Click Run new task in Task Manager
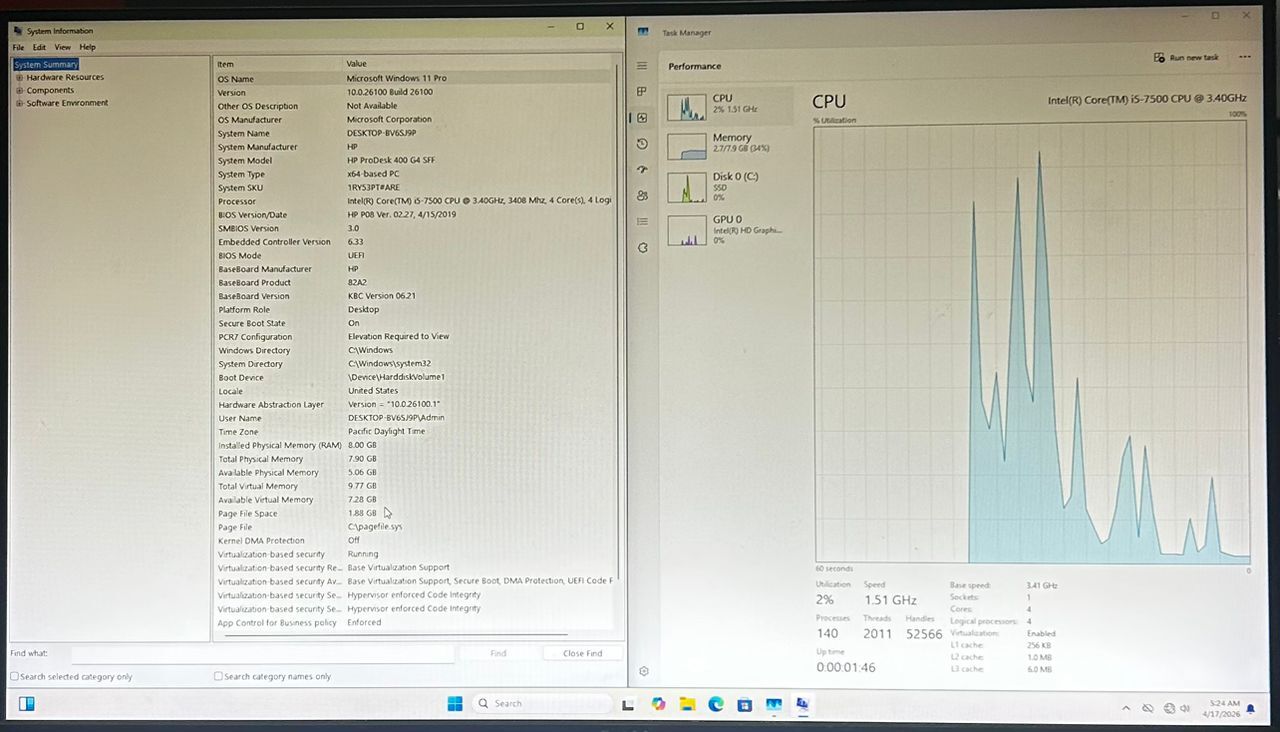 pyautogui.click(x=1187, y=58)
